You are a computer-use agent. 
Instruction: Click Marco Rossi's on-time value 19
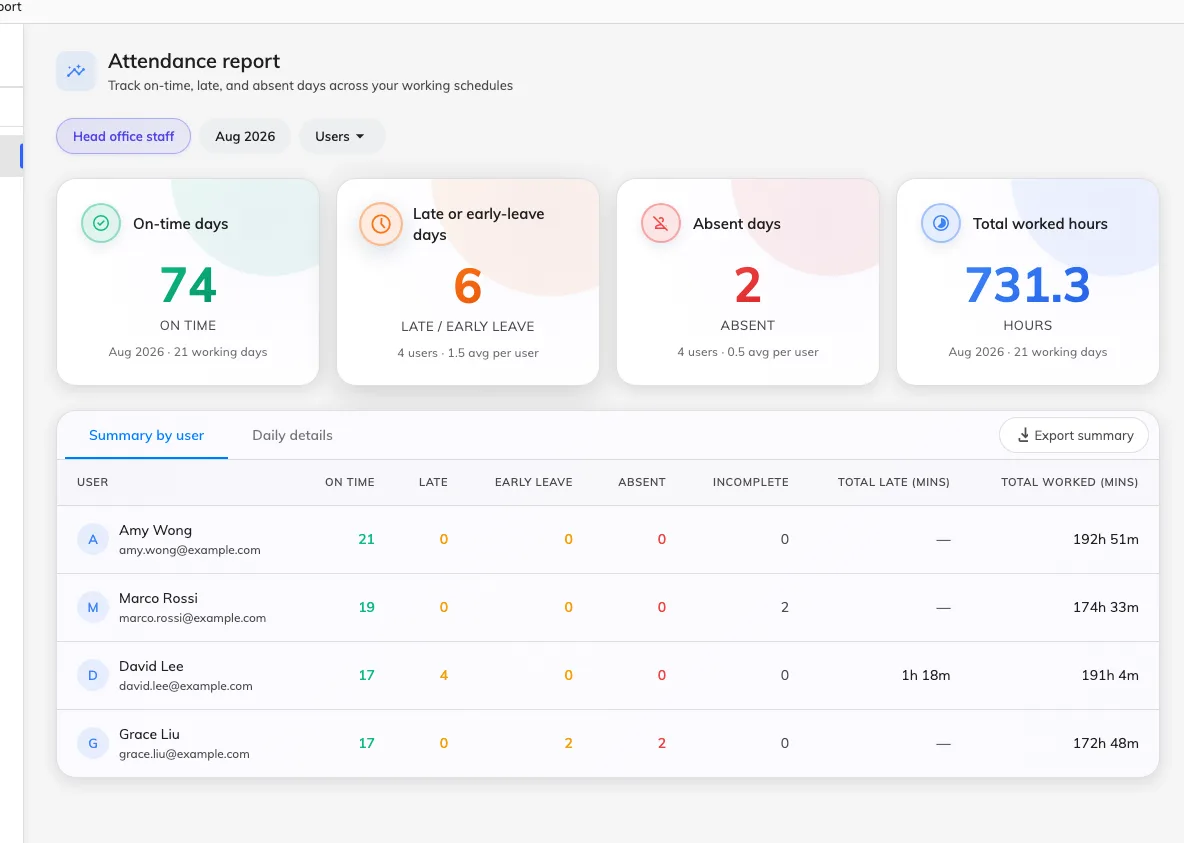(366, 607)
